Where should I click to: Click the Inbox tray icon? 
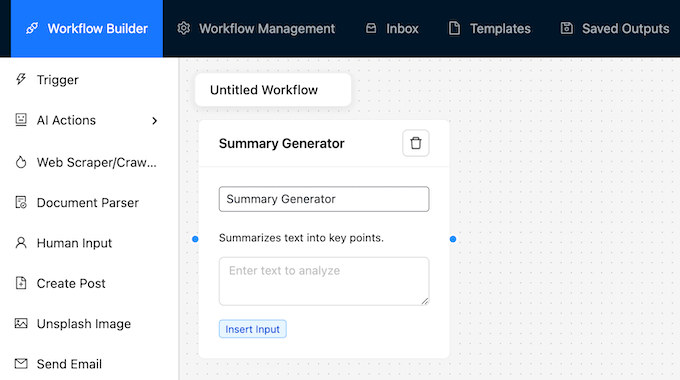click(x=371, y=28)
